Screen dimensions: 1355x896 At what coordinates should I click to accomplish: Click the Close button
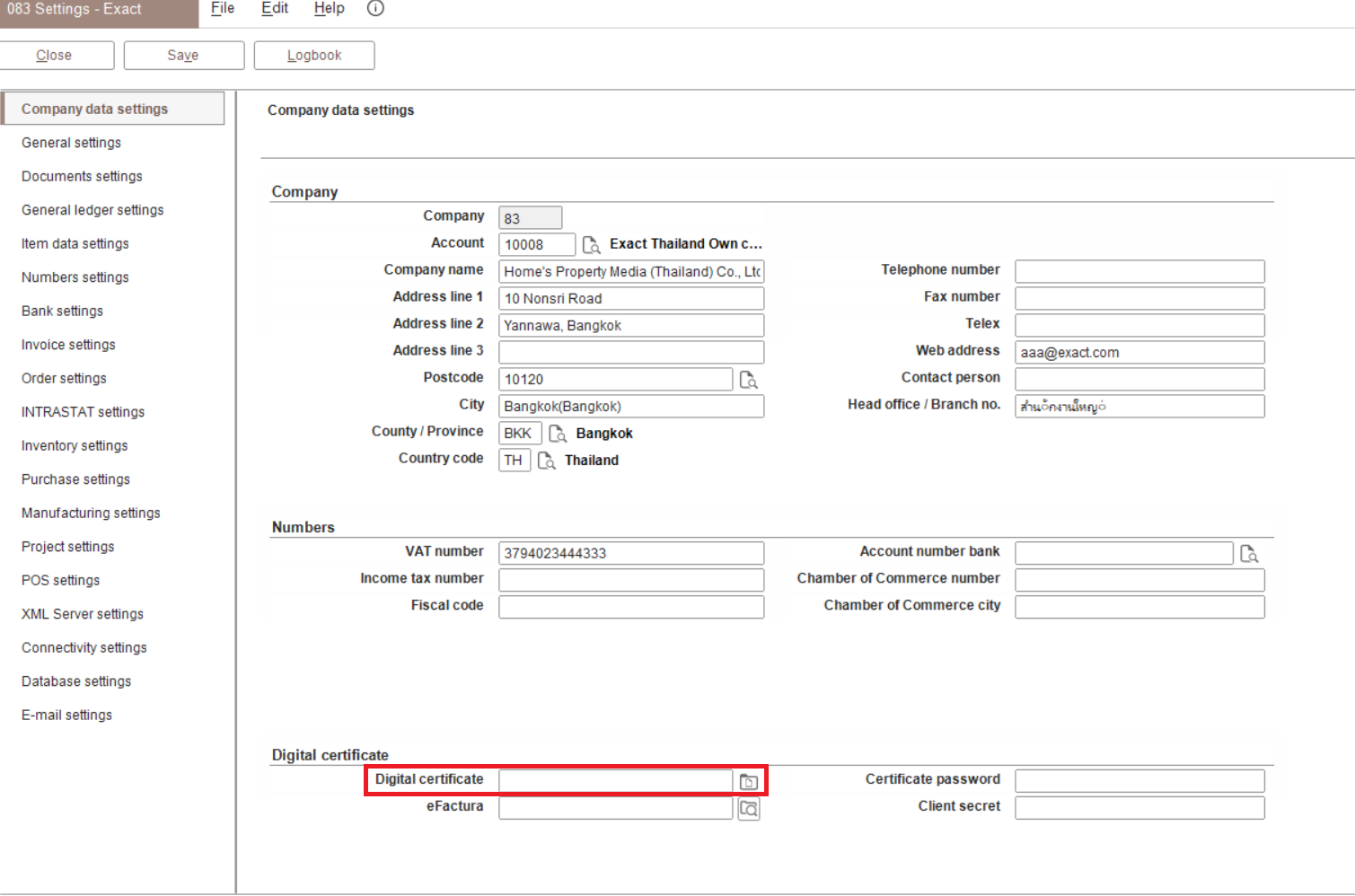[54, 55]
